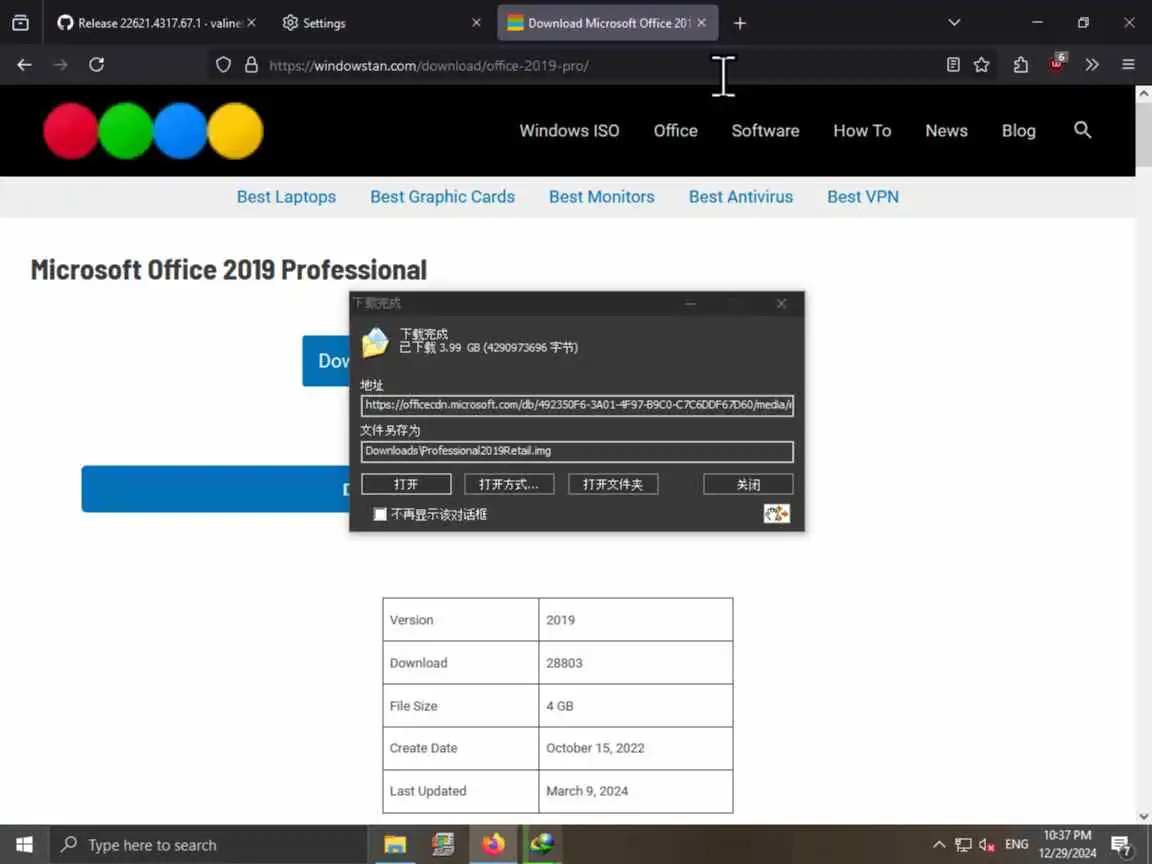Open the clock showing 10:37 PM
The image size is (1152, 864).
1067,844
